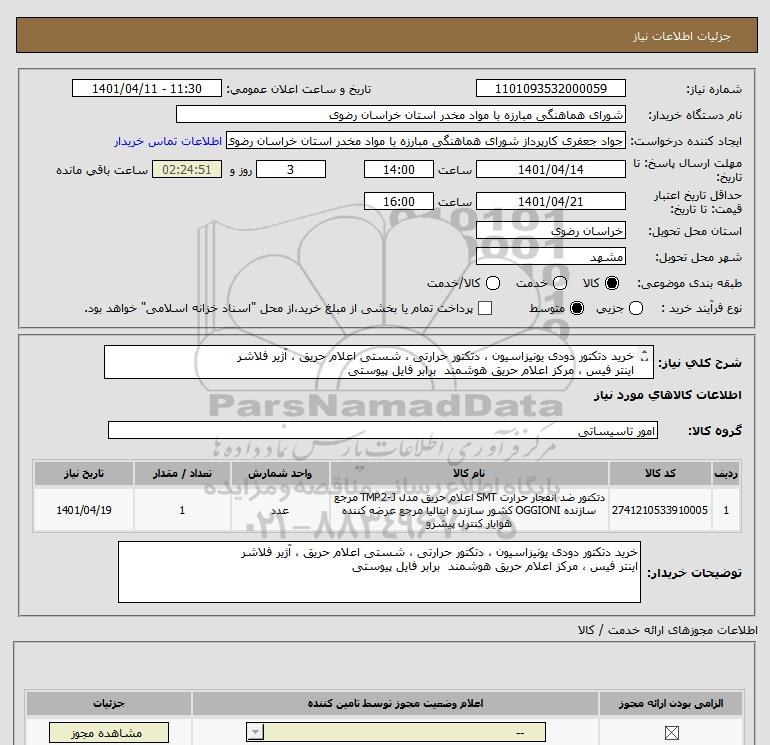Toggle the mandatory license checkbox

click(671, 733)
